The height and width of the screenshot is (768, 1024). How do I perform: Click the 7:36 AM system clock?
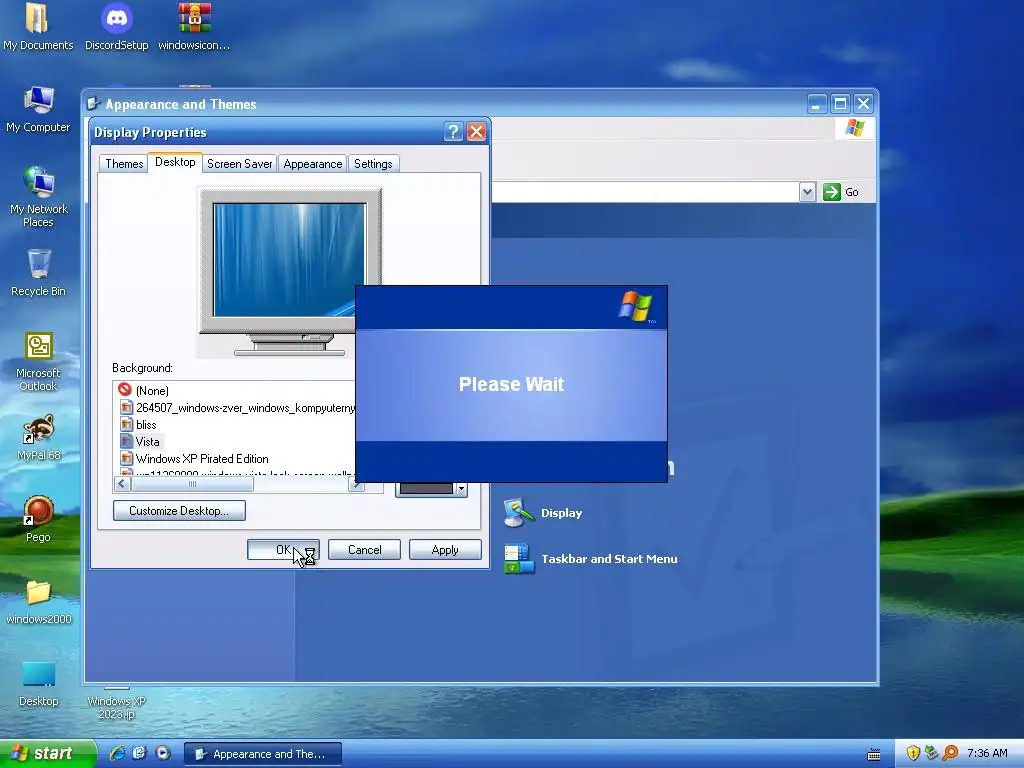pos(987,754)
